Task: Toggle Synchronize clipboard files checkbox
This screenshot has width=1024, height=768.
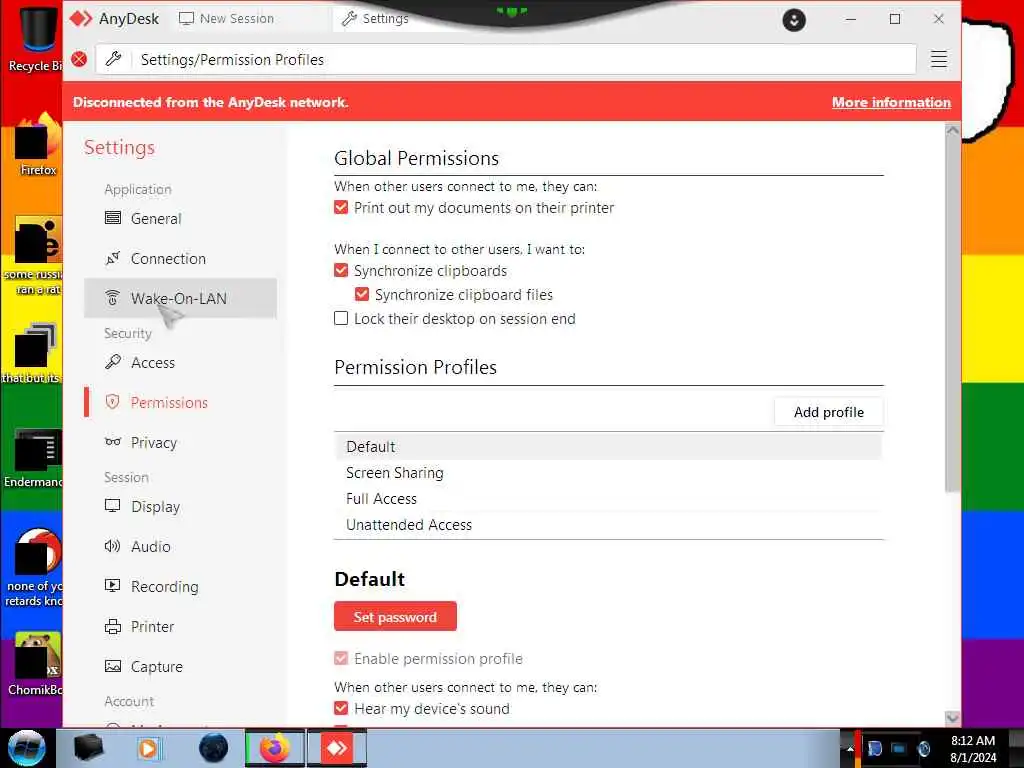Action: point(362,295)
